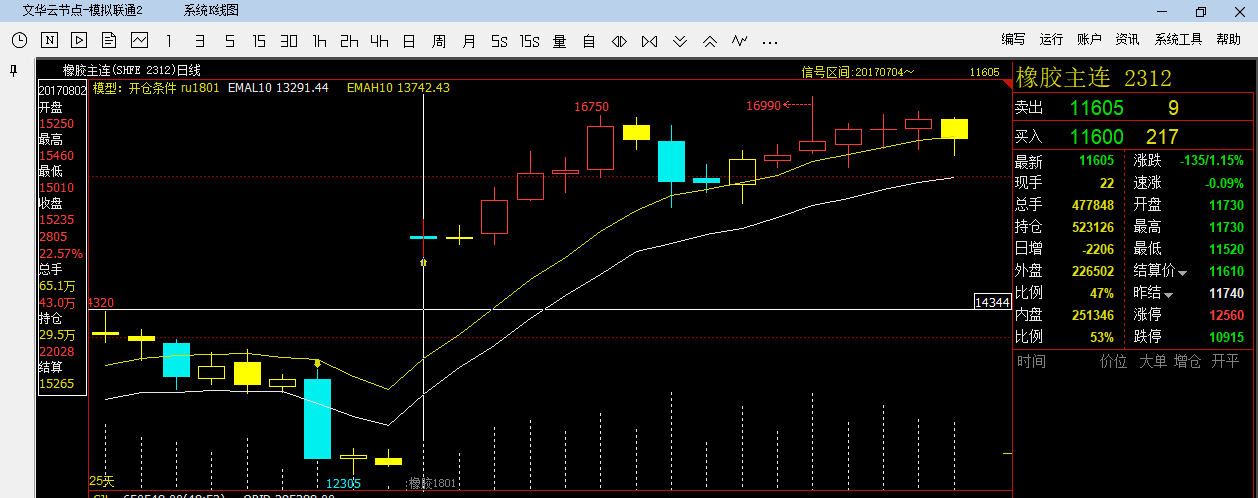The width and height of the screenshot is (1258, 498).
Task: Click the 涨跌 value -135/1.15%
Action: click(x=1212, y=160)
